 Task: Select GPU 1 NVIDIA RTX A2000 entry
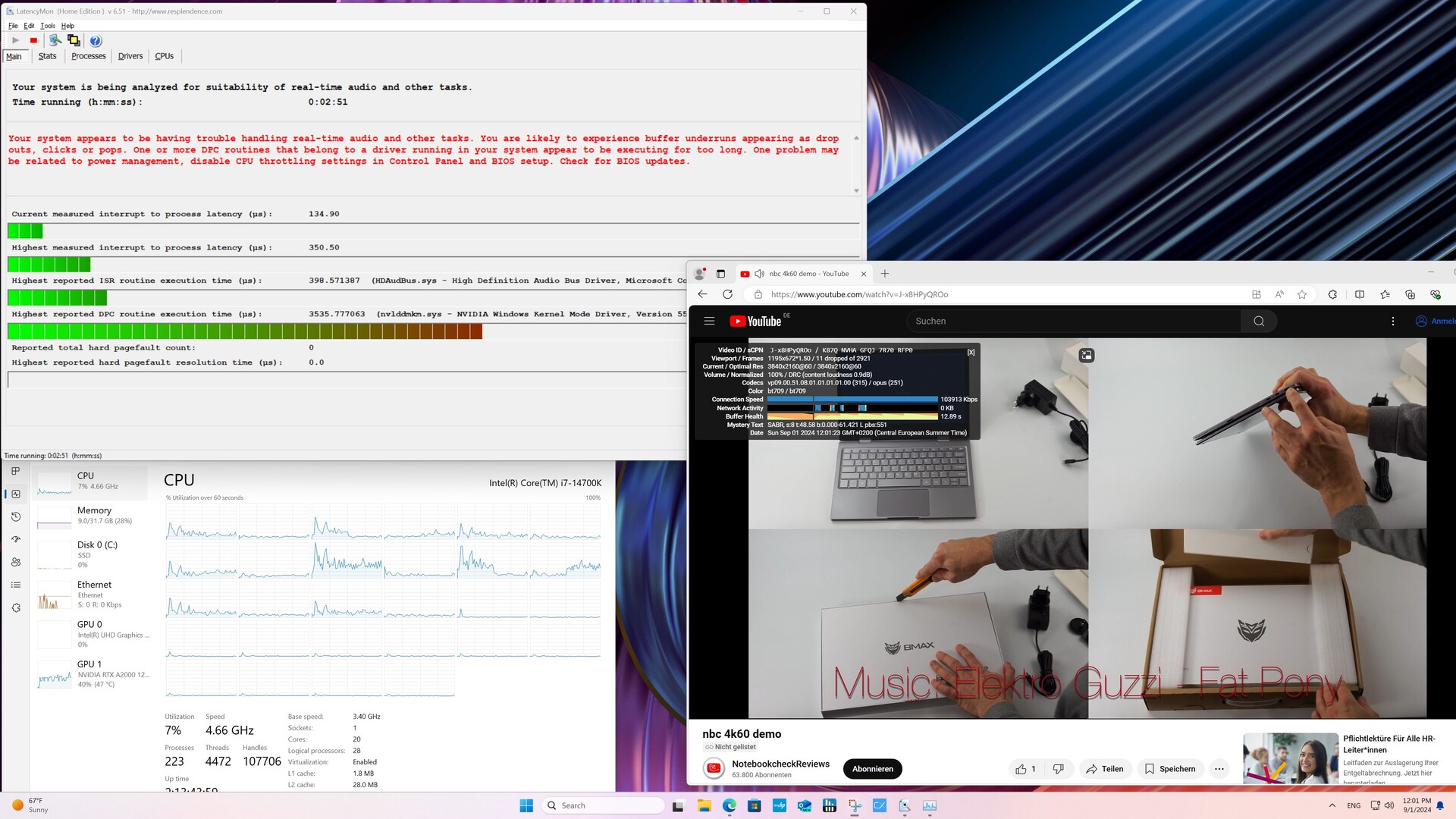[x=95, y=673]
